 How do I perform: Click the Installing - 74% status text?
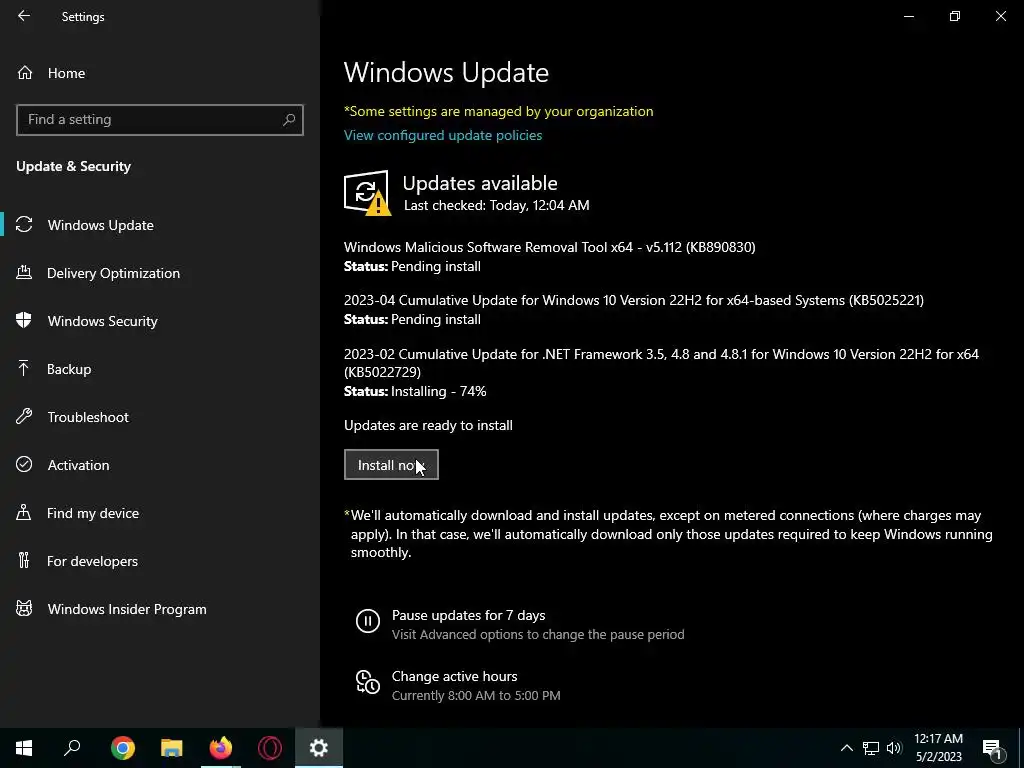(x=438, y=391)
